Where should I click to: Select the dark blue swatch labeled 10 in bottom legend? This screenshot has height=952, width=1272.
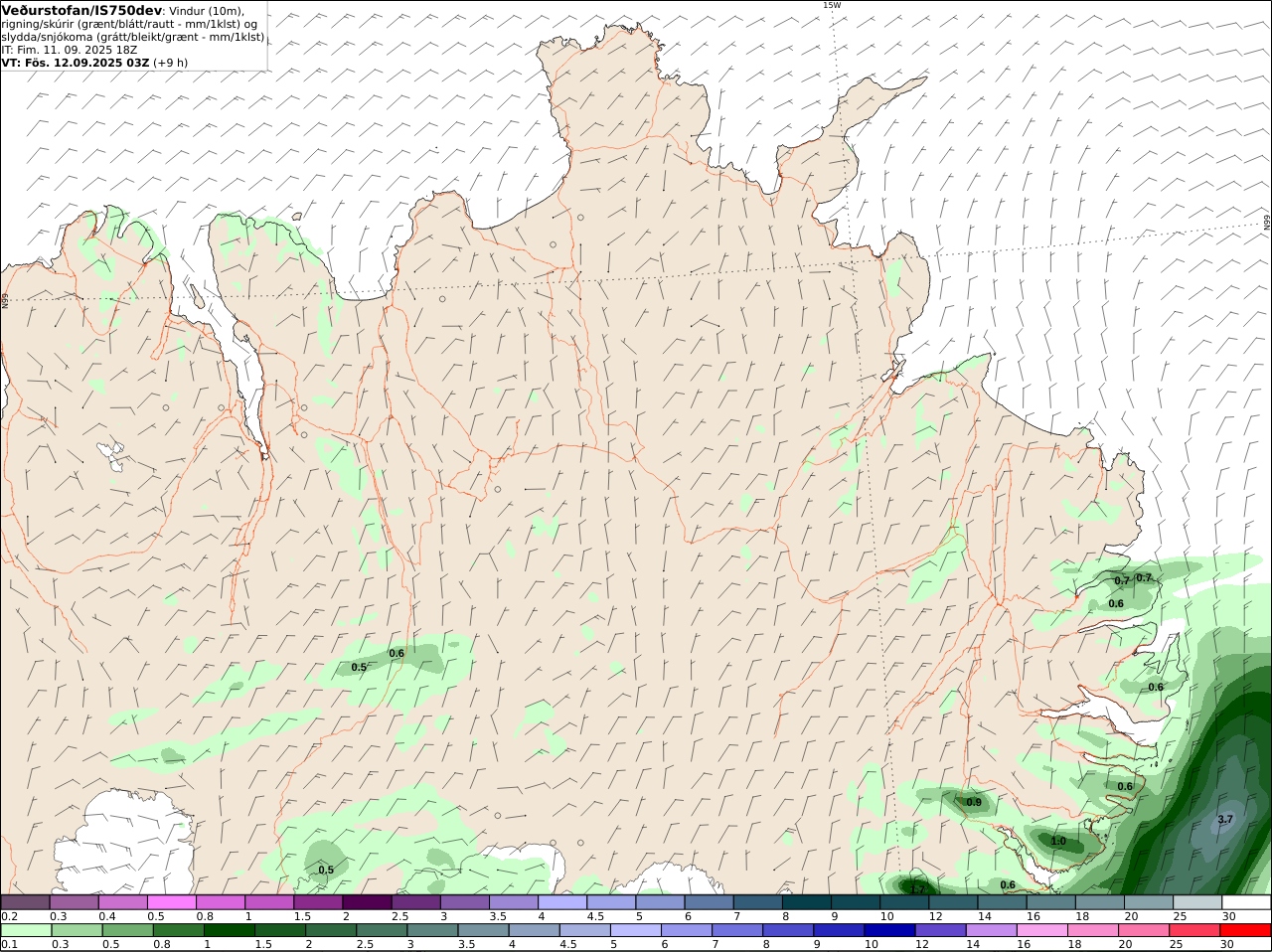[889, 931]
